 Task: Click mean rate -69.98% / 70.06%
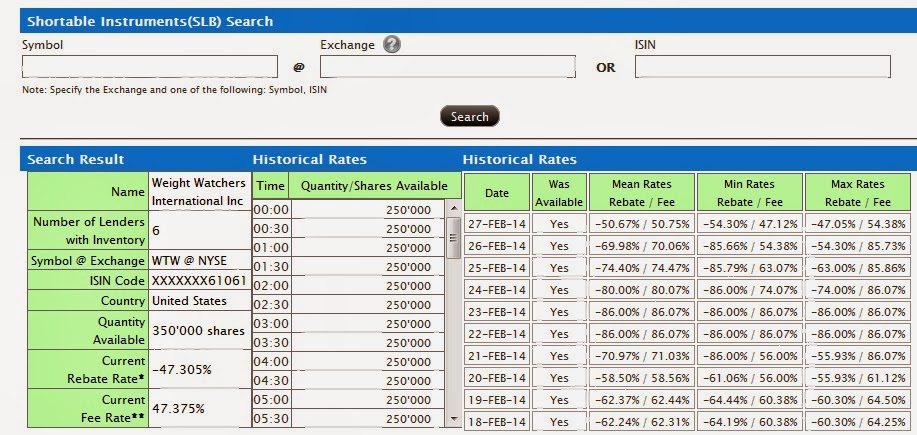pos(642,246)
